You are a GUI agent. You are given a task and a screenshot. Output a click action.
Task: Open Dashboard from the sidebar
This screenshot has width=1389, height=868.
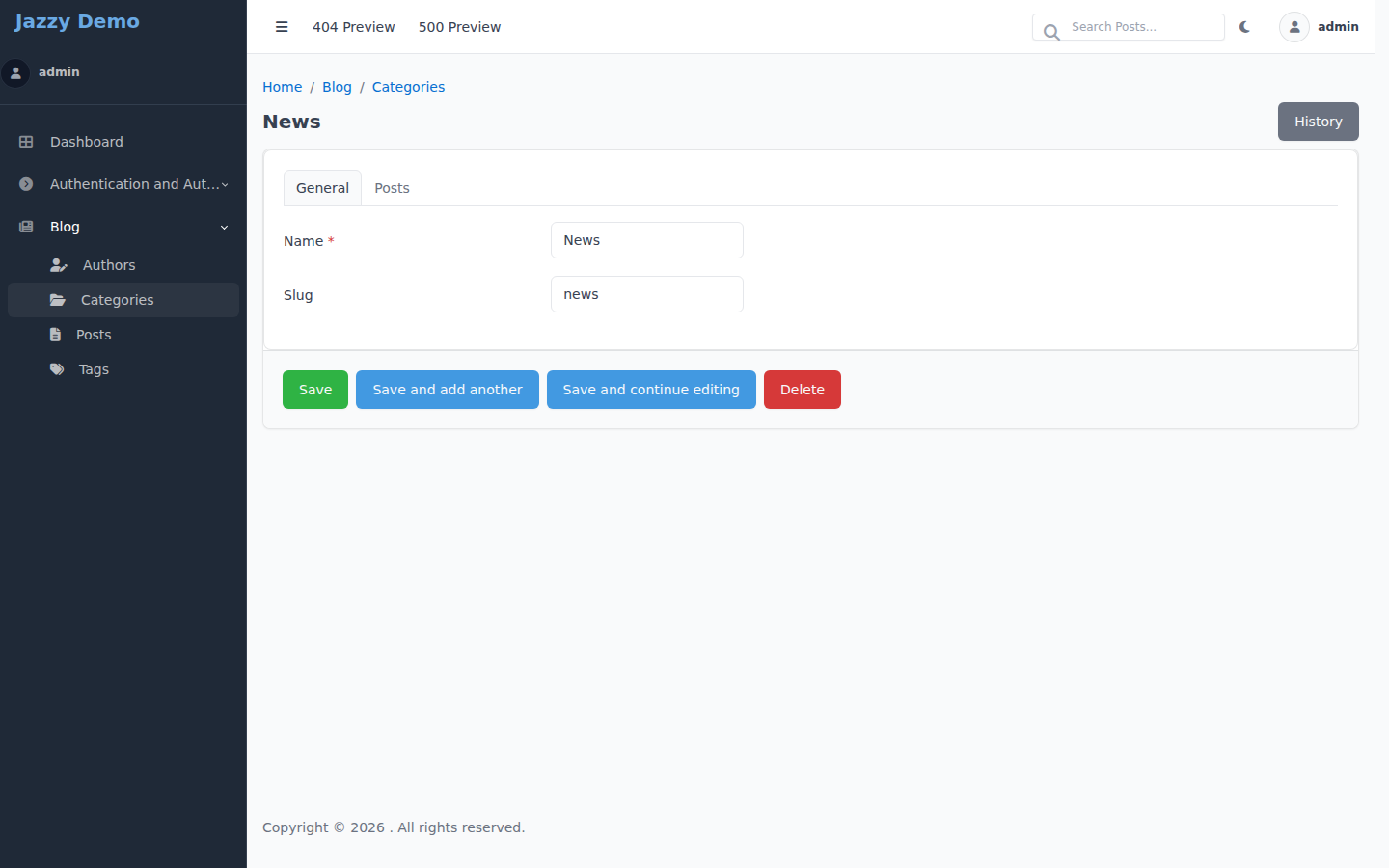(123, 142)
